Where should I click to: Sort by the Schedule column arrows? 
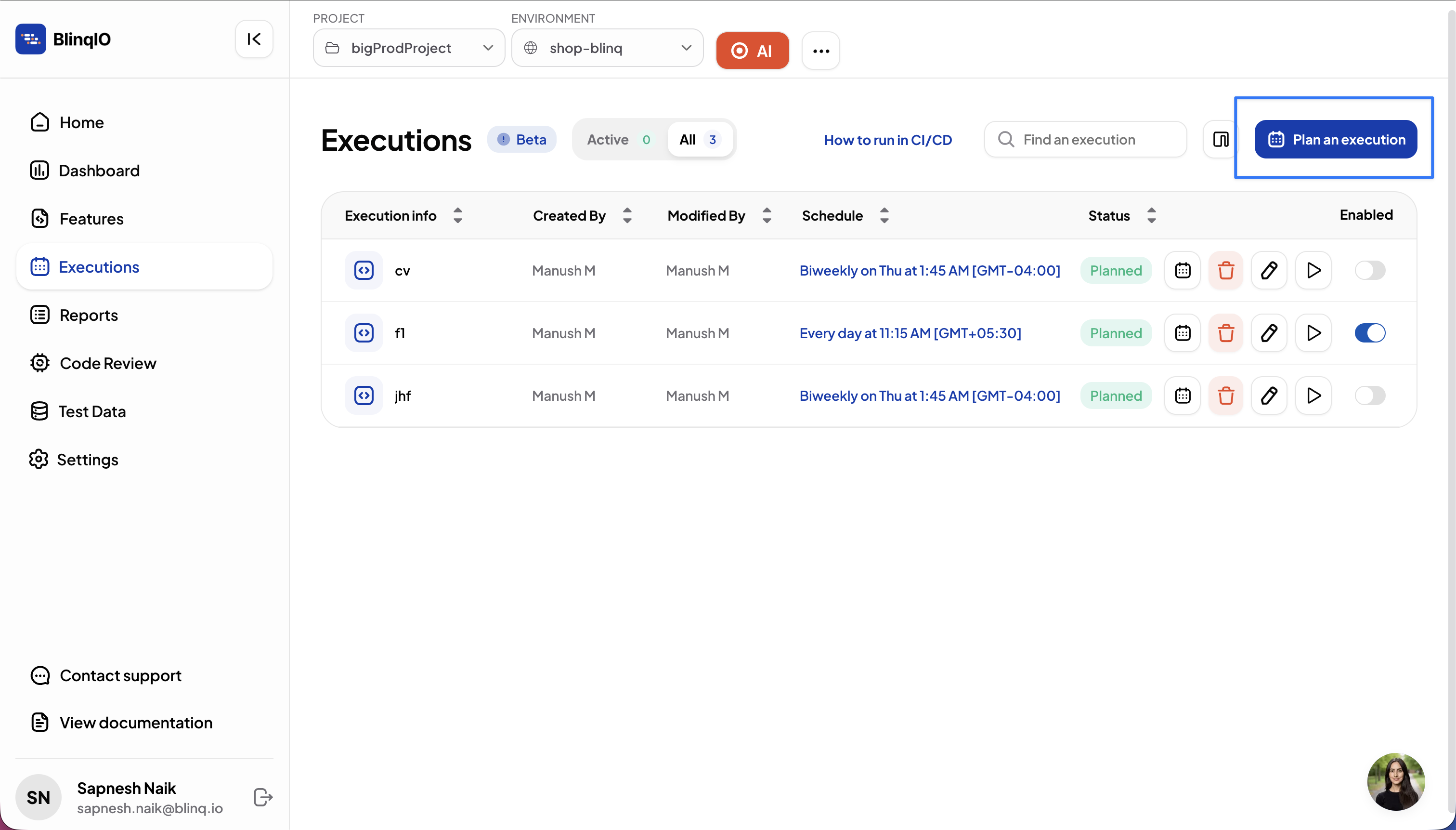(x=884, y=215)
